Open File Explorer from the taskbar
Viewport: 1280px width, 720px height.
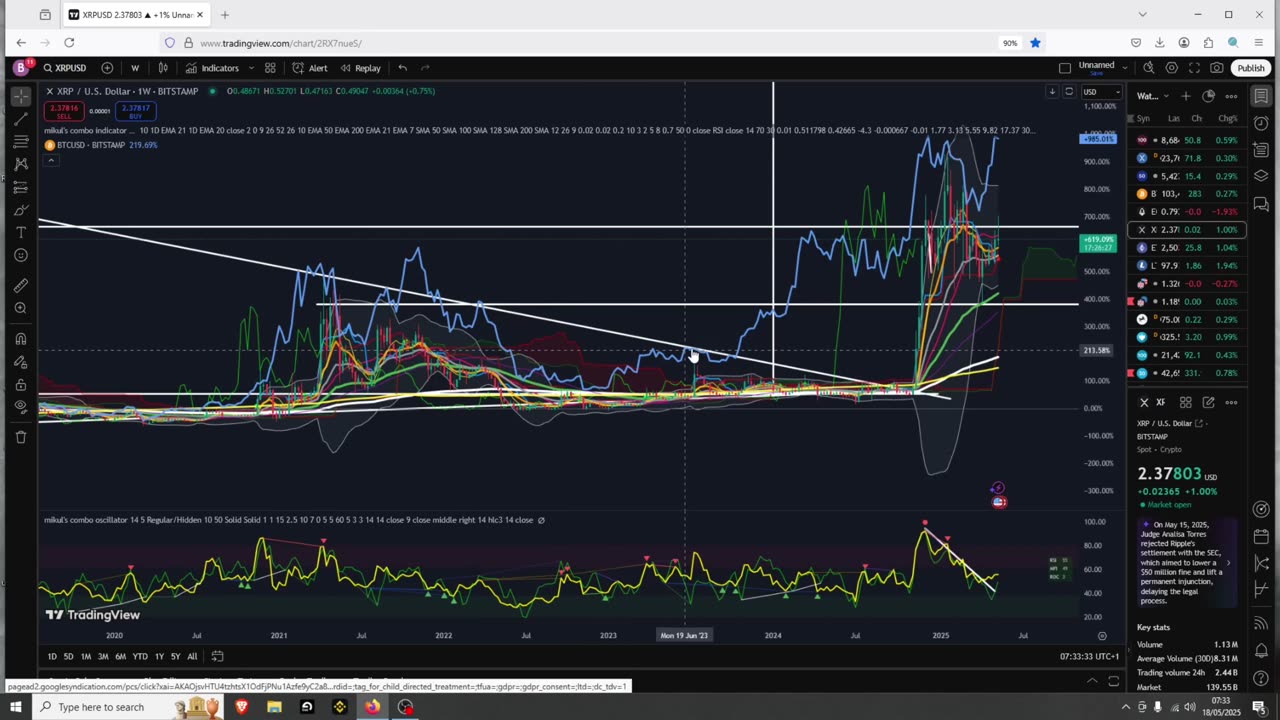pos(274,707)
